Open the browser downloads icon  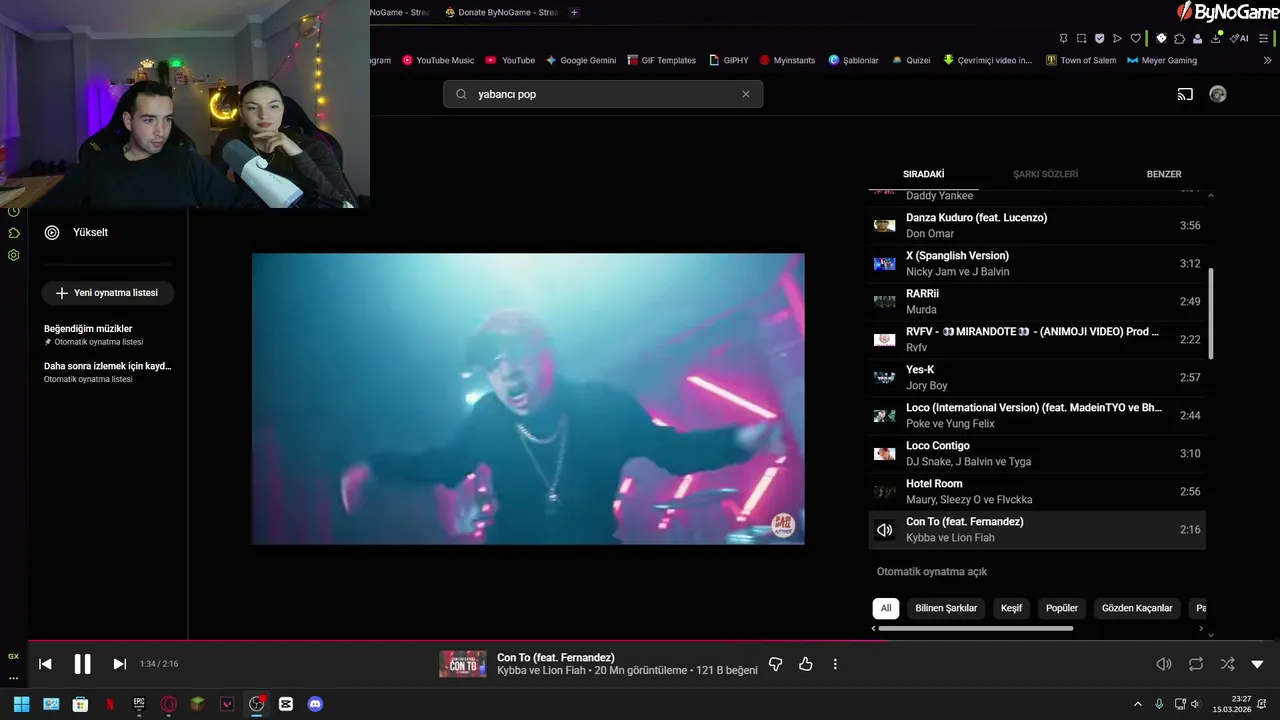[1216, 38]
